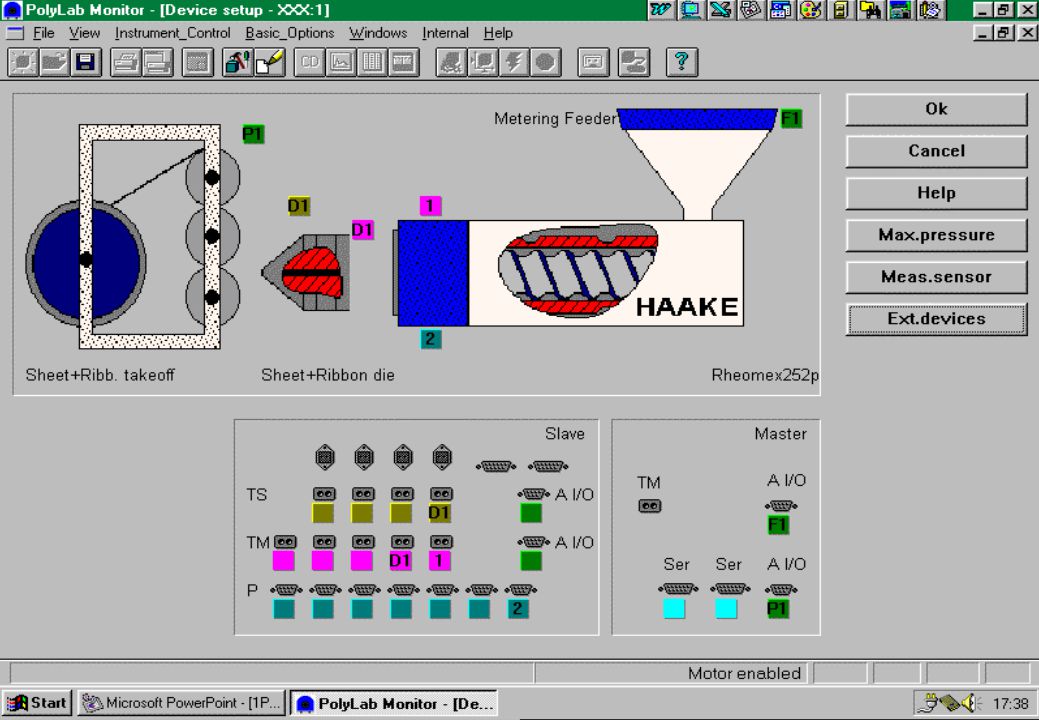Select magenta D1 slot in Slave TM row
The width and height of the screenshot is (1039, 720).
pyautogui.click(x=400, y=561)
